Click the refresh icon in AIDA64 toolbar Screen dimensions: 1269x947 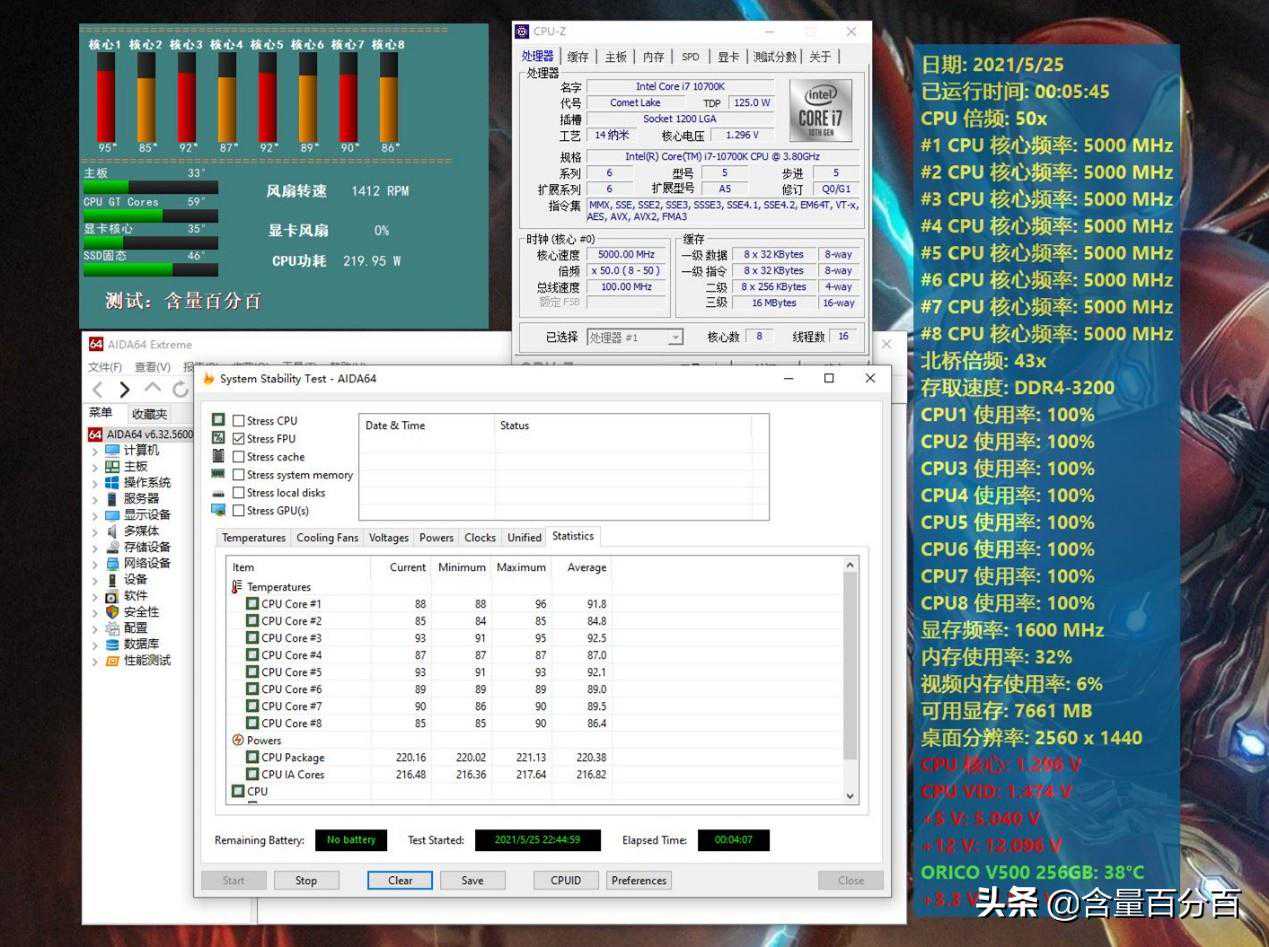[180, 389]
